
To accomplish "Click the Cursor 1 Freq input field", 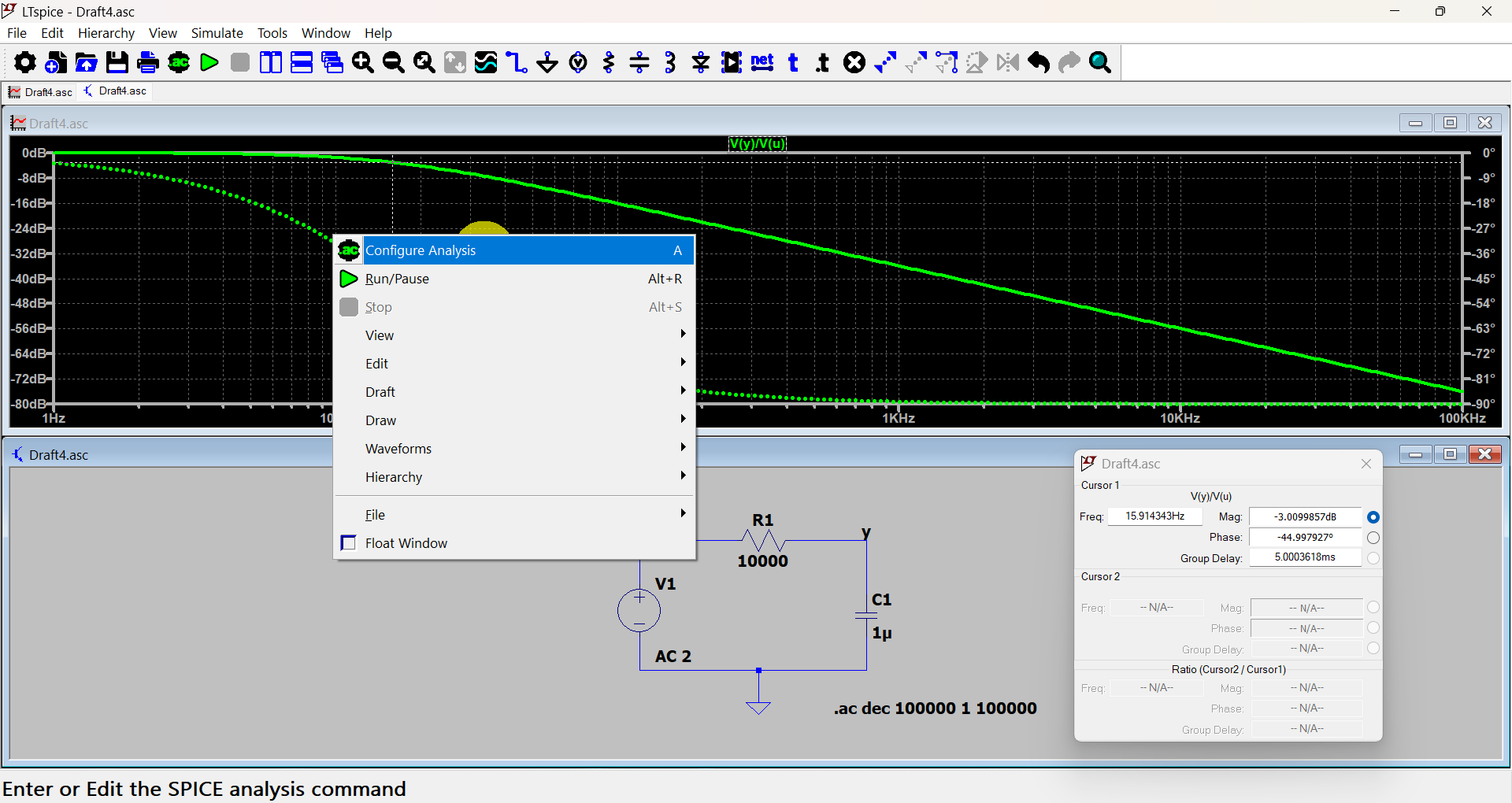I will 1154,516.
